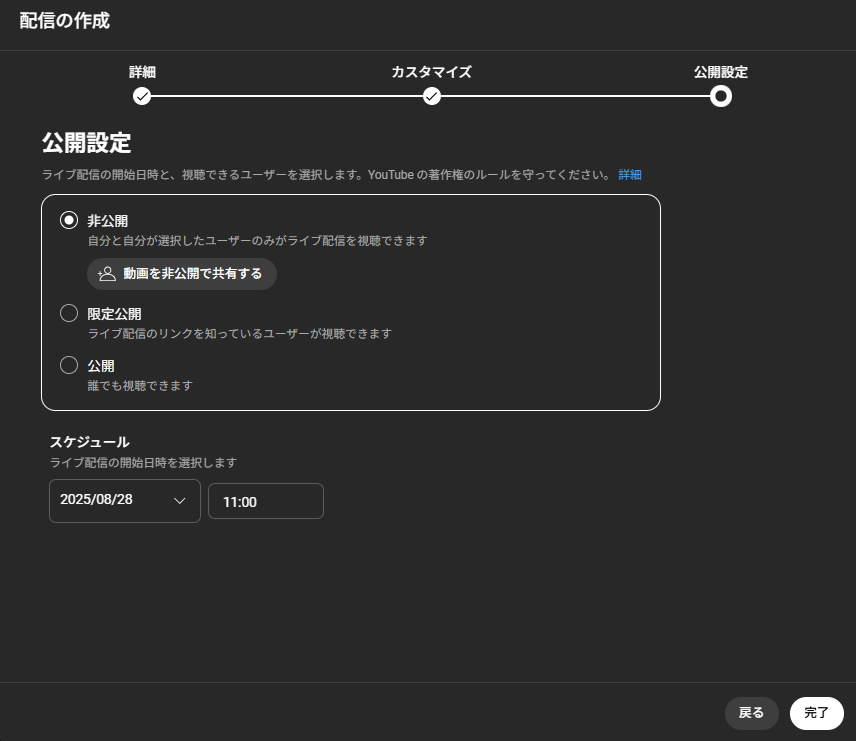The height and width of the screenshot is (741, 856).
Task: Click the 配信の作成 dialog title
Action: click(64, 21)
